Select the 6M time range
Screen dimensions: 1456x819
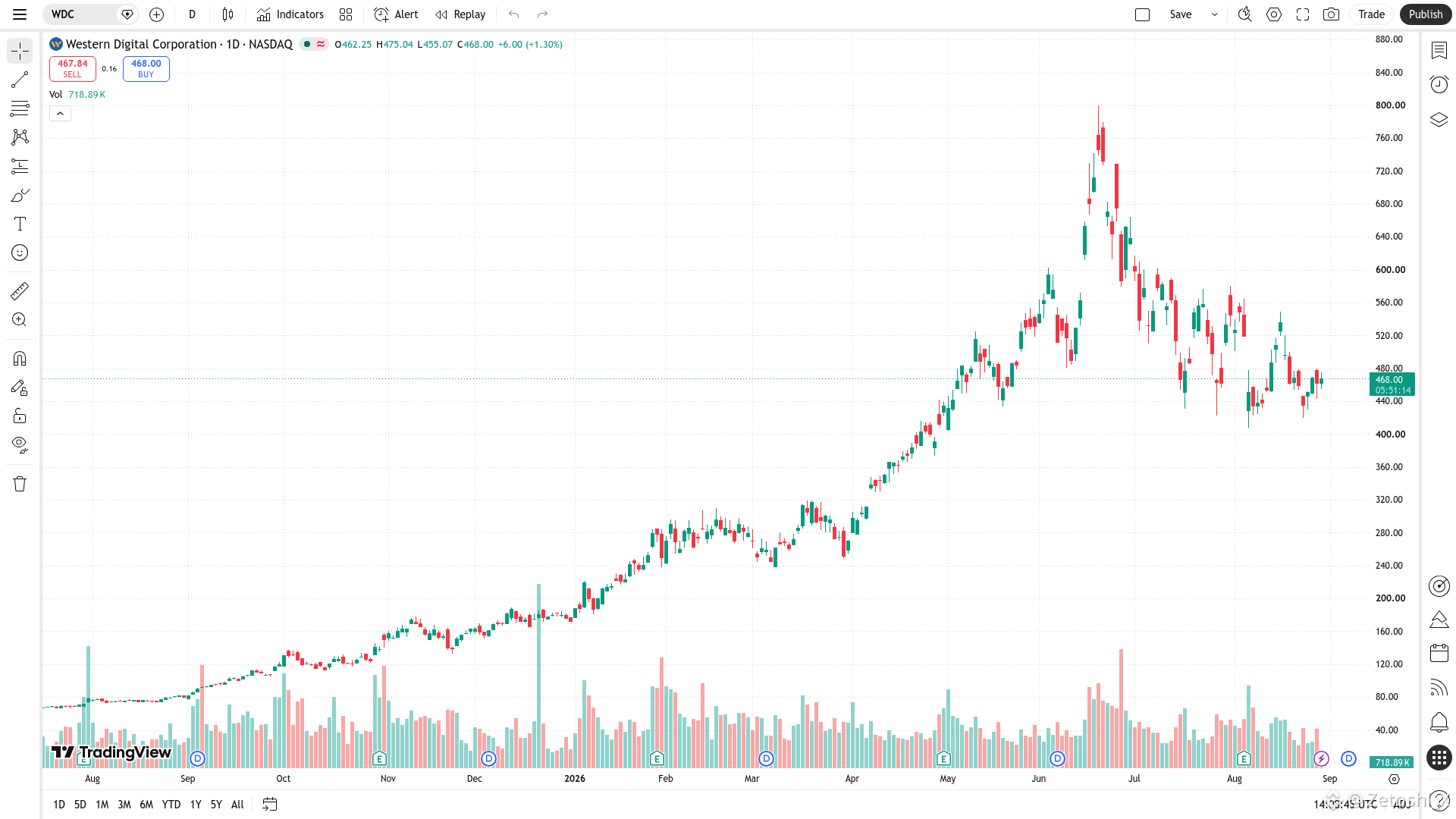tap(146, 805)
